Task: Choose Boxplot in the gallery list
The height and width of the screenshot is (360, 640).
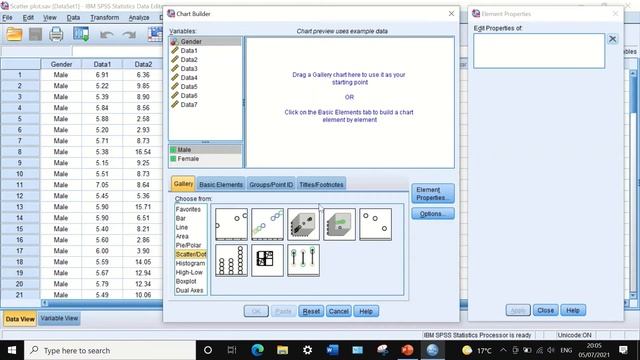Action: (x=186, y=281)
